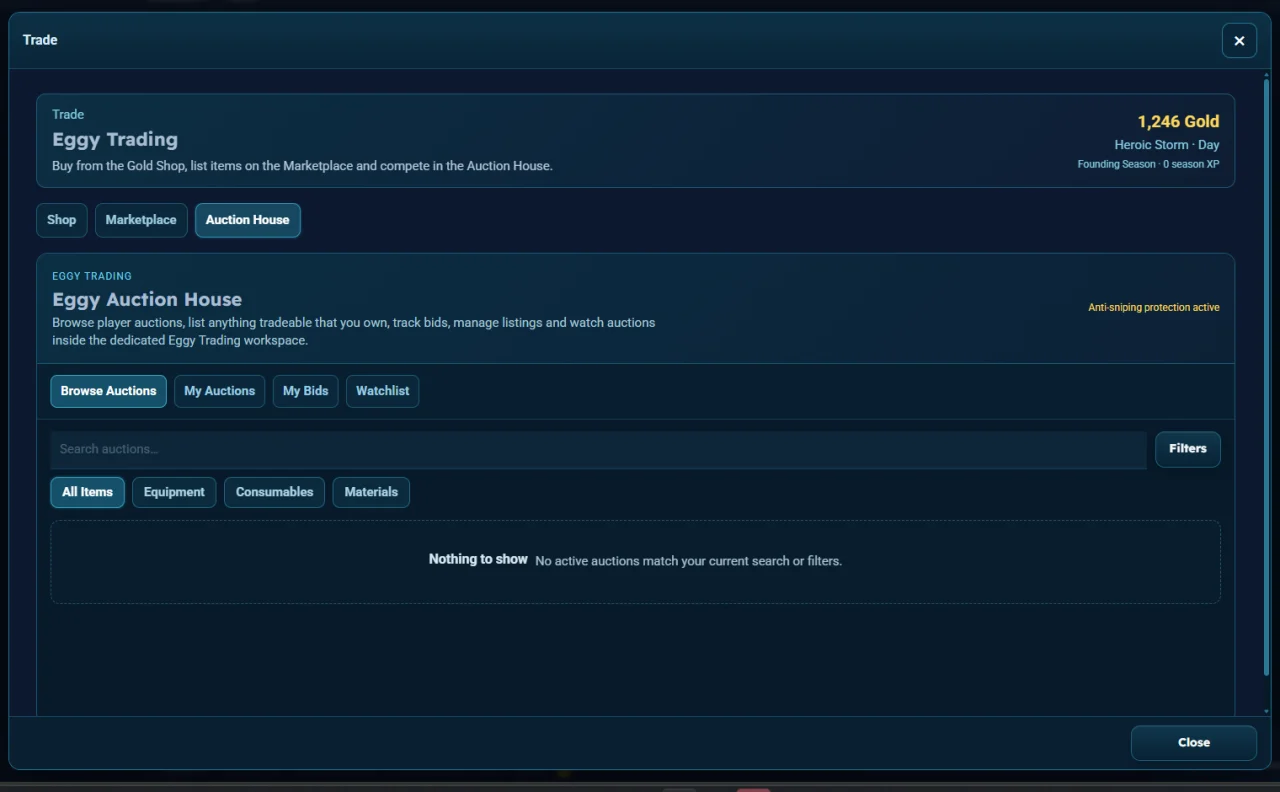Screen dimensions: 1280x792
Task: Click the 1,246 Gold balance text
Action: click(1179, 122)
